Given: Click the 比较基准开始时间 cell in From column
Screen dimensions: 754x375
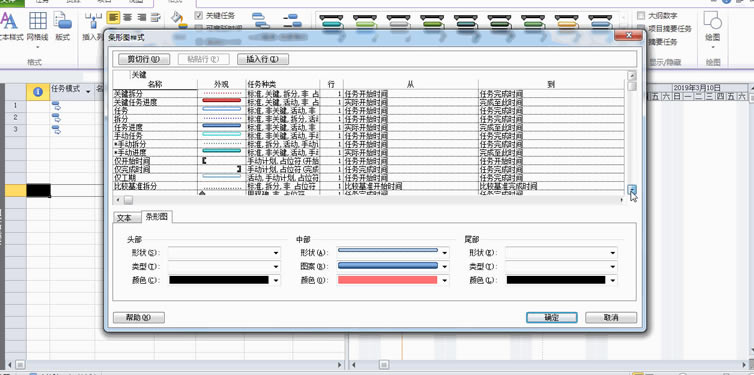Looking at the screenshot, I should click(x=411, y=186).
